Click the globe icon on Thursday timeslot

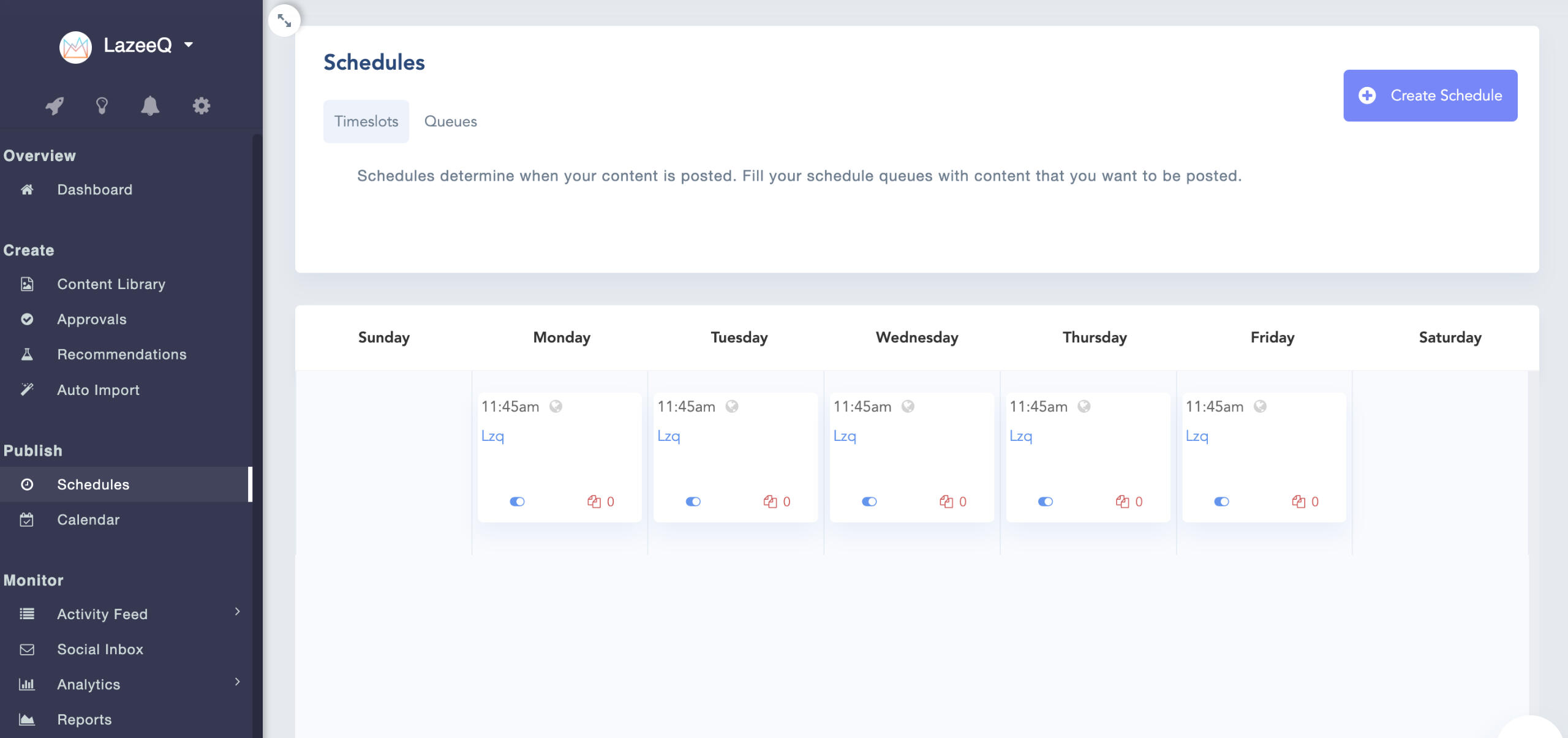1084,406
